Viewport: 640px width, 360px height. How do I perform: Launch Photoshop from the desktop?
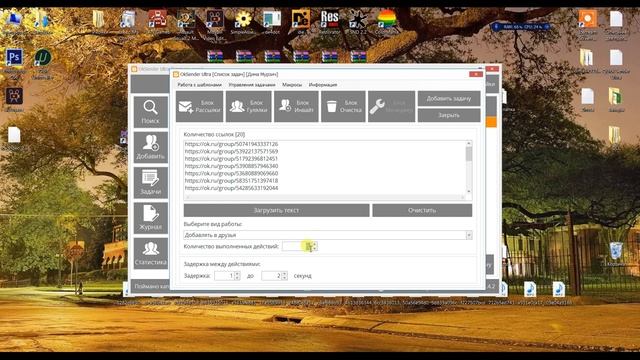(14, 58)
